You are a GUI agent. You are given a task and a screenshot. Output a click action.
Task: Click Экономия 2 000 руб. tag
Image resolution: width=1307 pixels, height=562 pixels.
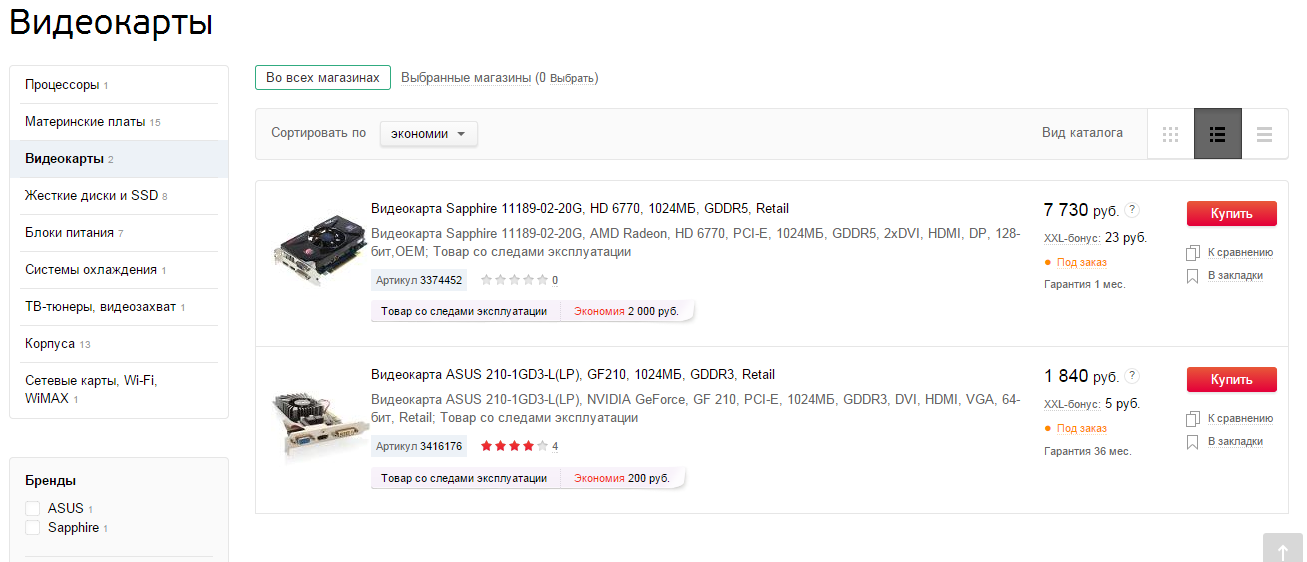[626, 312]
